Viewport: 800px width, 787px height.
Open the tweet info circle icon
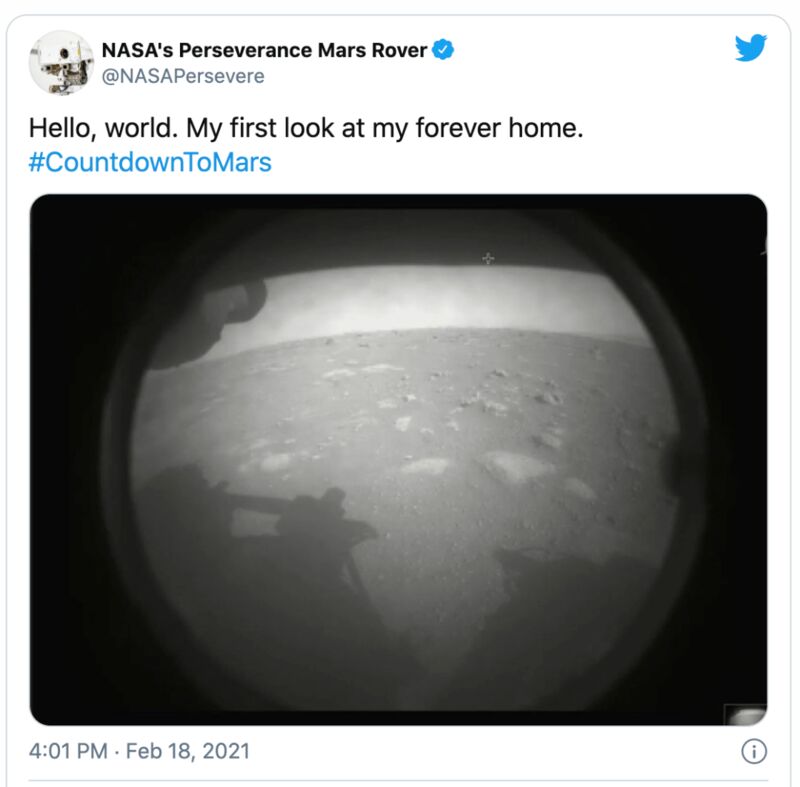coord(754,751)
